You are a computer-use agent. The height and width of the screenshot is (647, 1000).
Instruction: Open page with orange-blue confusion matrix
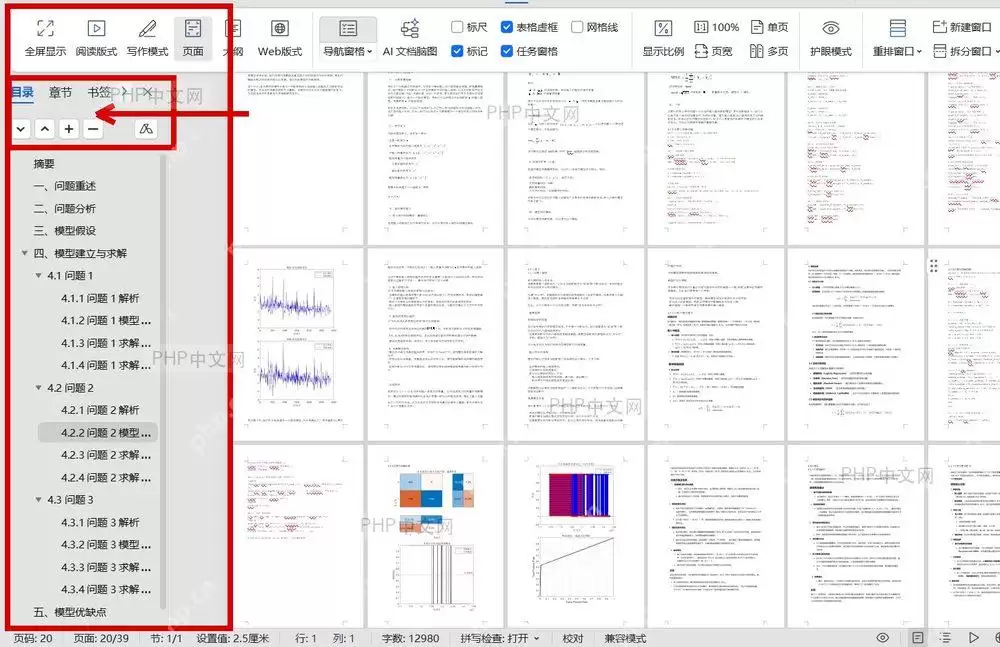pos(435,537)
